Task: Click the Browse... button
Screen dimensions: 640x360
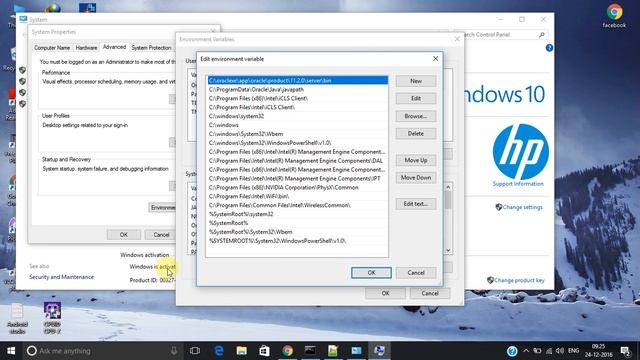Action: (416, 116)
